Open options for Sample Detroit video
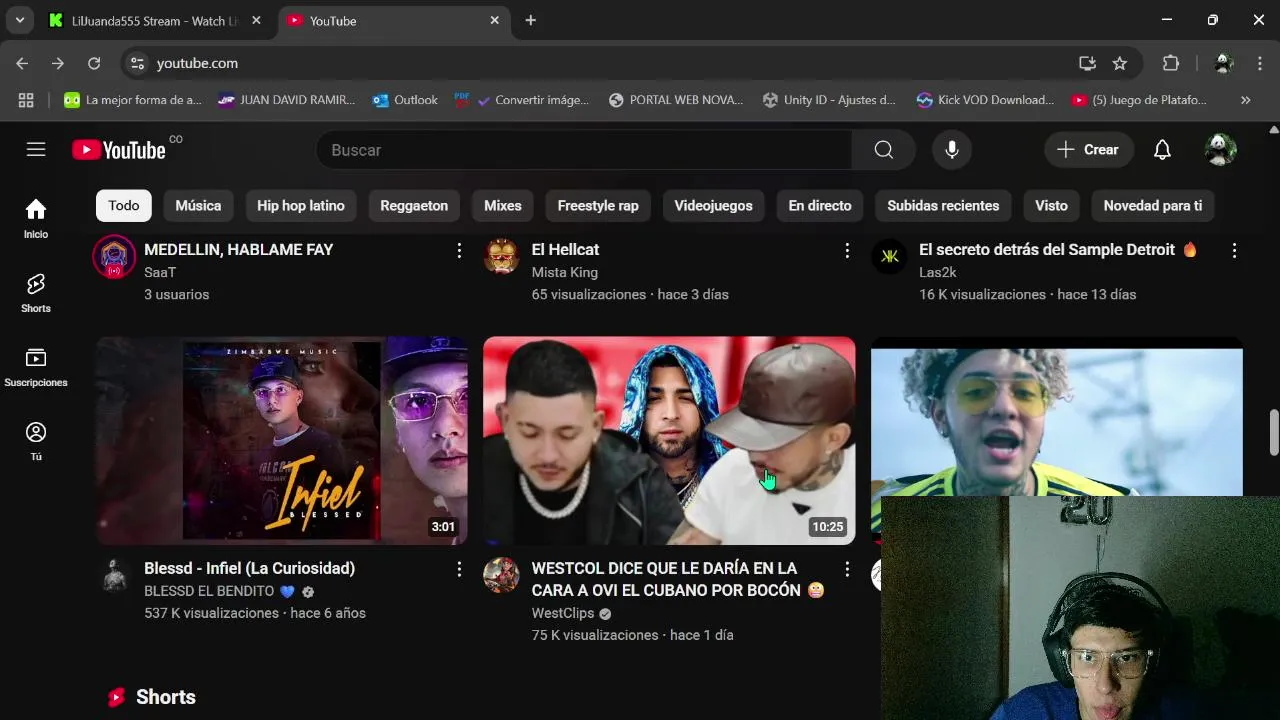 click(x=1234, y=250)
